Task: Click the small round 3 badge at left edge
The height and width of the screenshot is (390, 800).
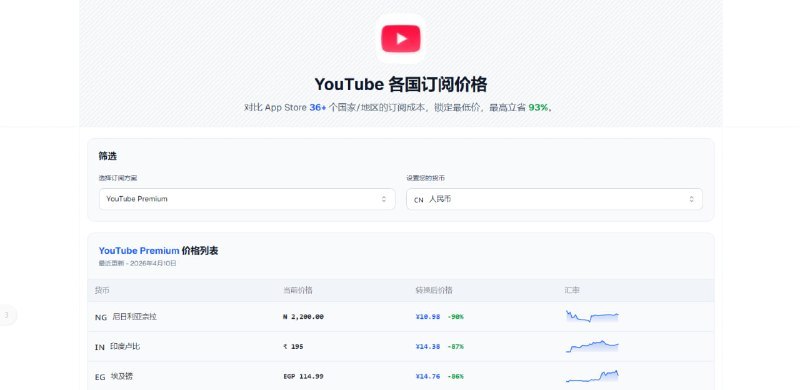Action: pos(7,315)
